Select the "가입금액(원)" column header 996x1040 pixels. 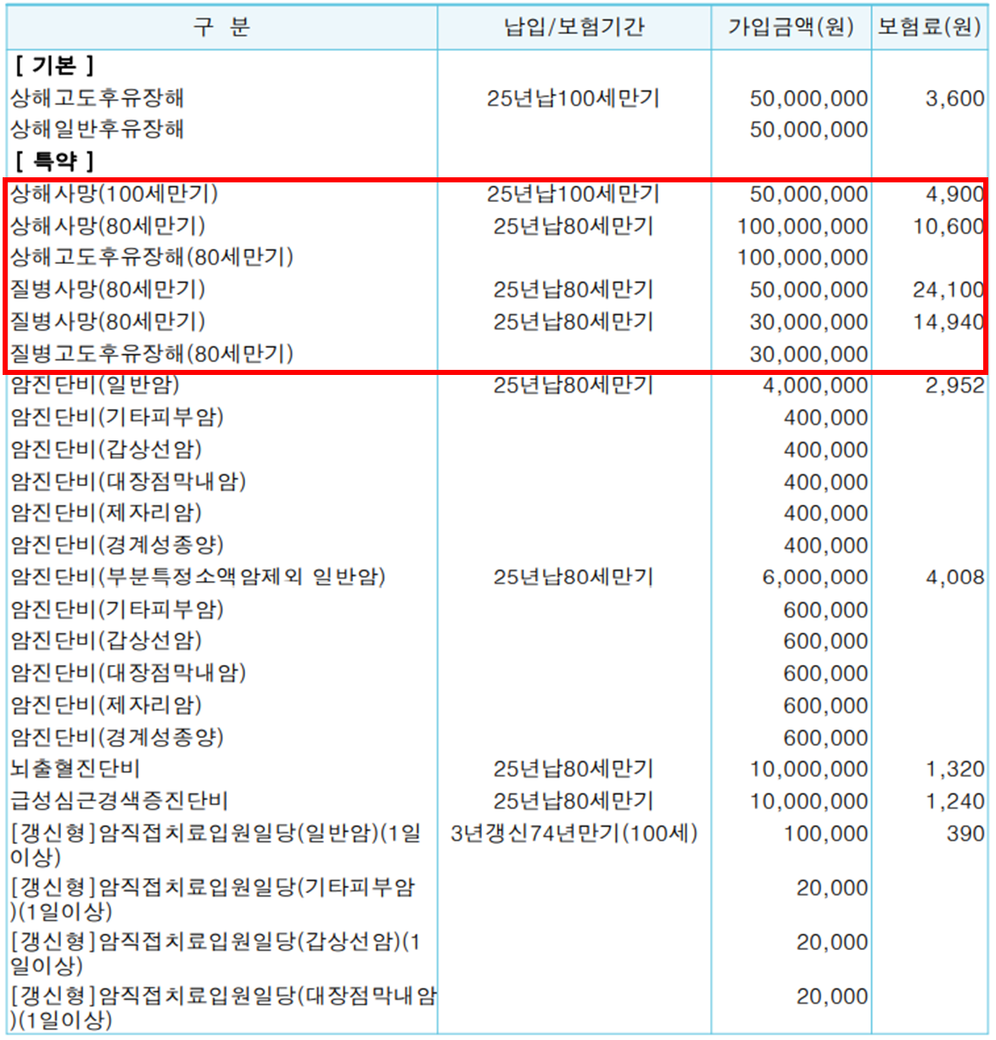(x=790, y=27)
